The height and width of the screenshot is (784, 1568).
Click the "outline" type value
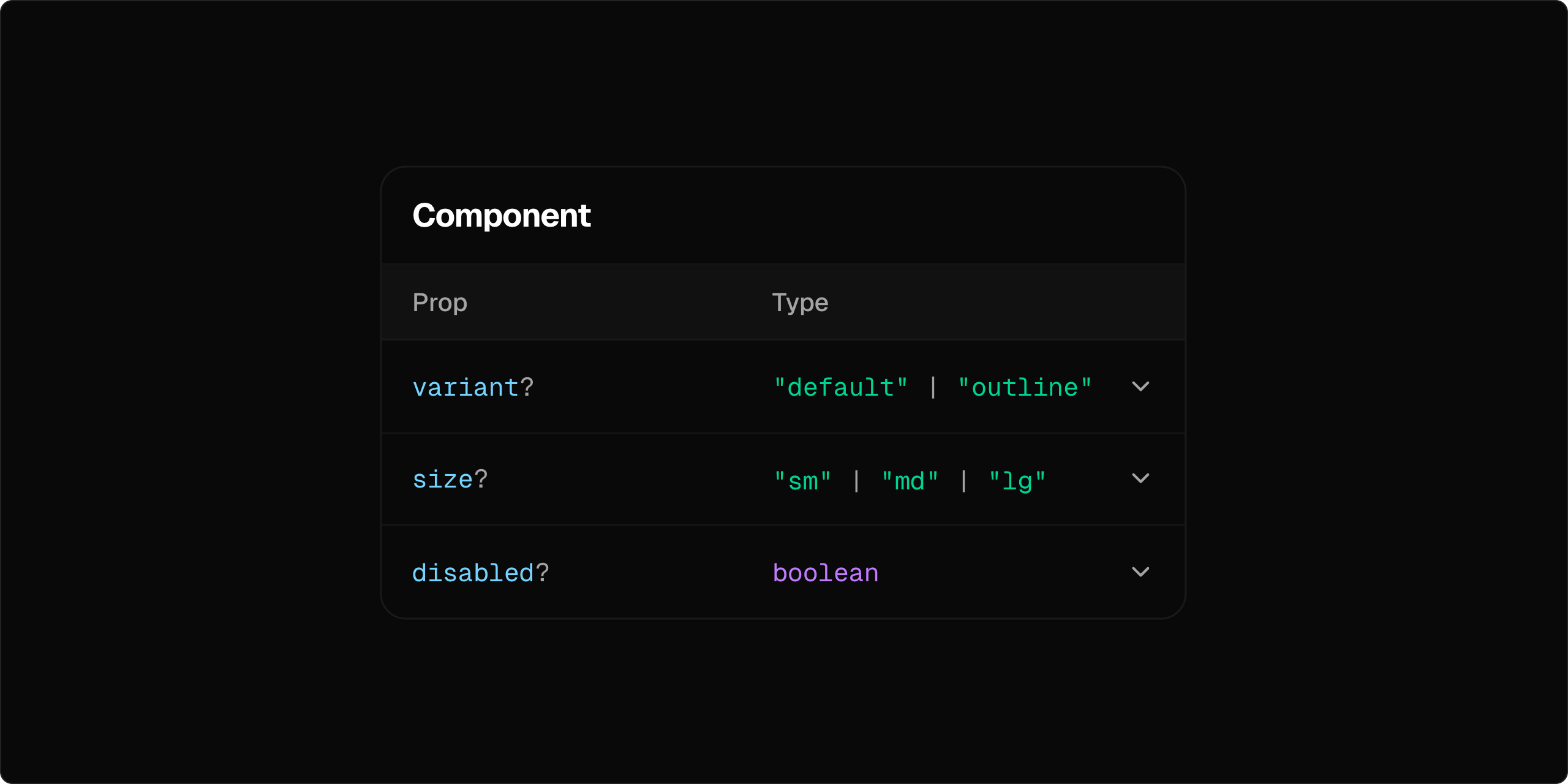tap(1025, 388)
